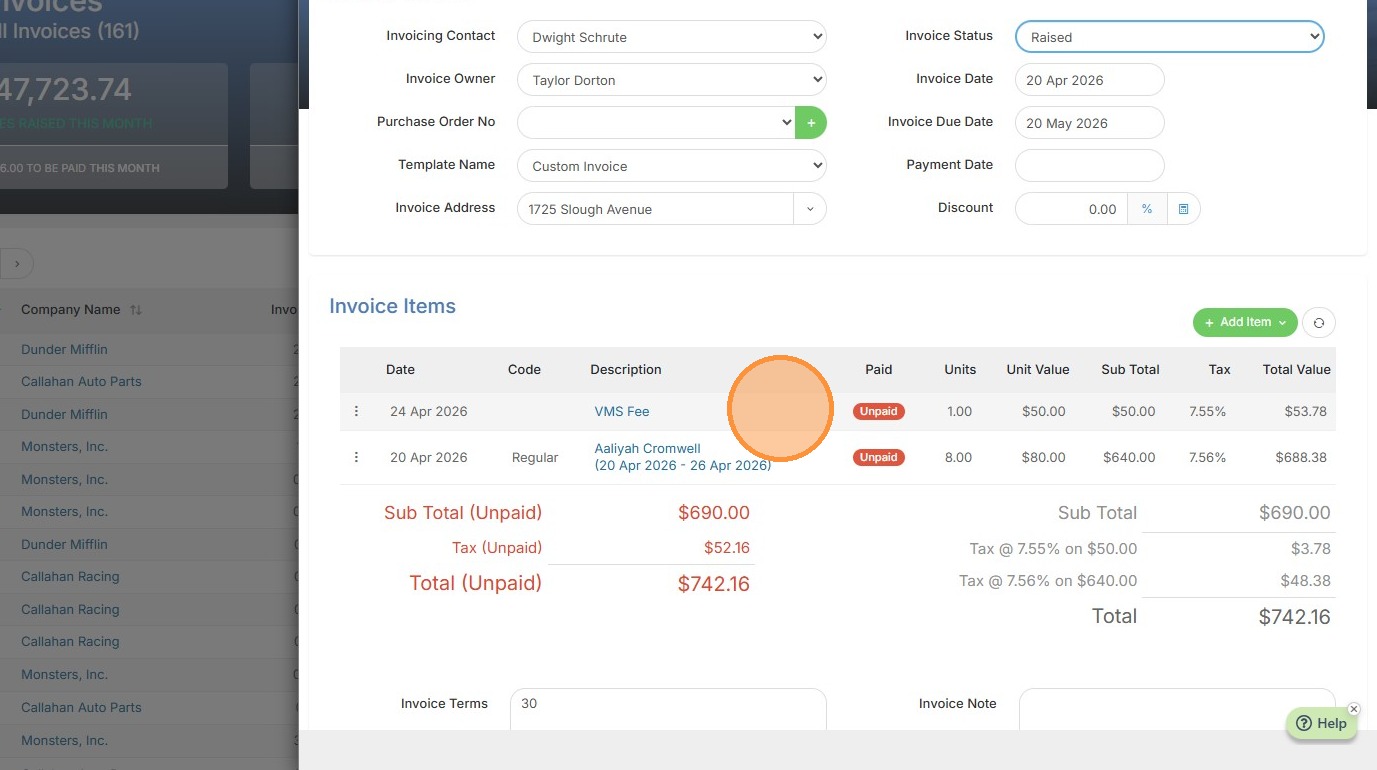This screenshot has width=1377, height=770.
Task: Click the Invoice Date field
Action: pyautogui.click(x=1089, y=80)
